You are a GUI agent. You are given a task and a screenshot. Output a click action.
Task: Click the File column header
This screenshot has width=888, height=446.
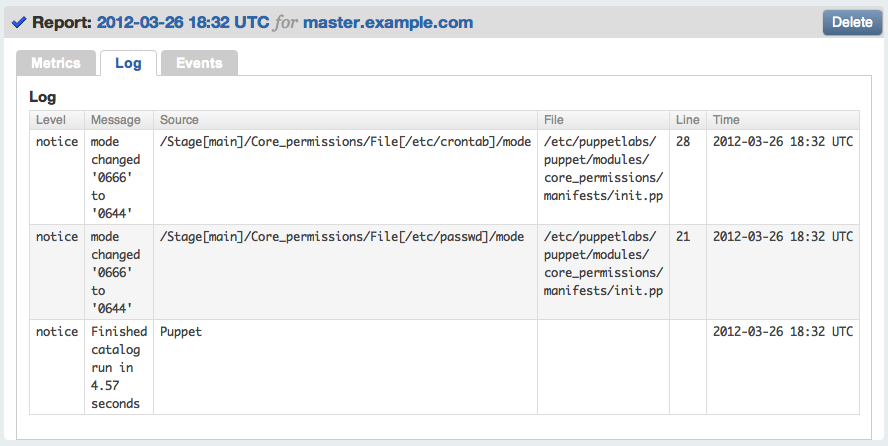(555, 120)
